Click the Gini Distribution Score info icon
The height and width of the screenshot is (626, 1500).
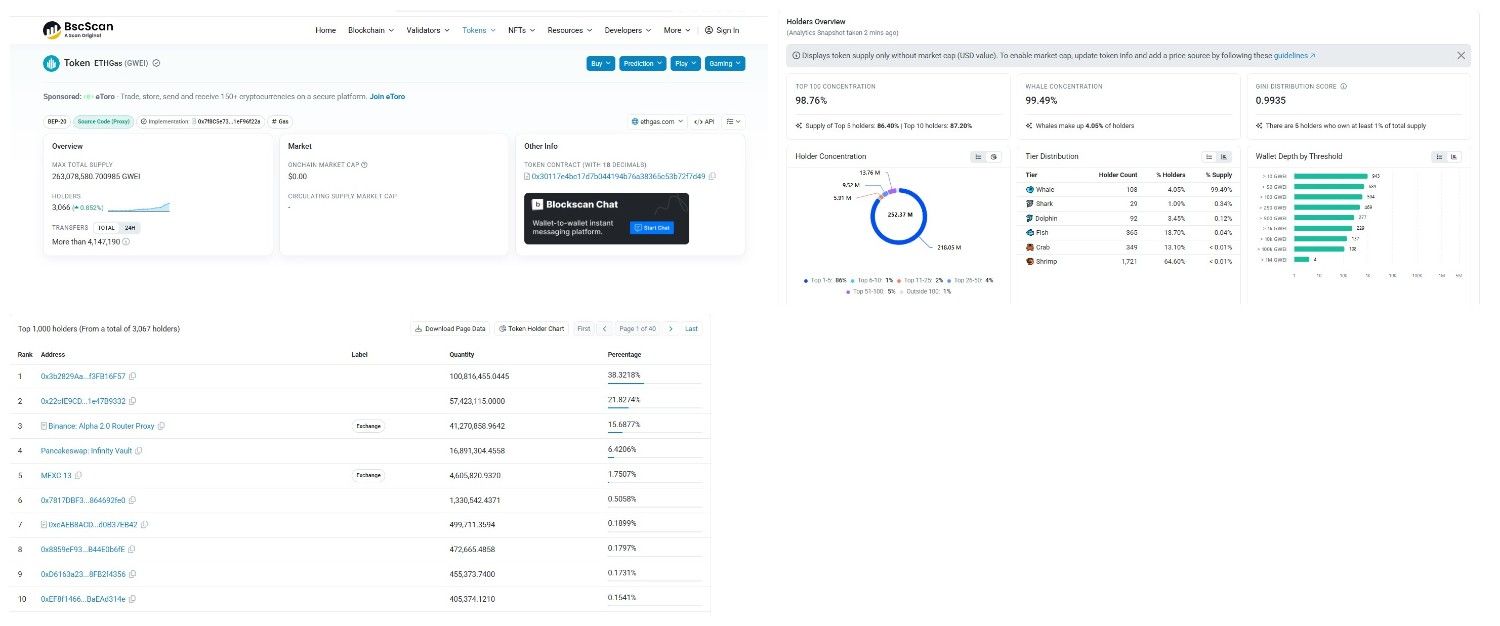click(x=1343, y=86)
